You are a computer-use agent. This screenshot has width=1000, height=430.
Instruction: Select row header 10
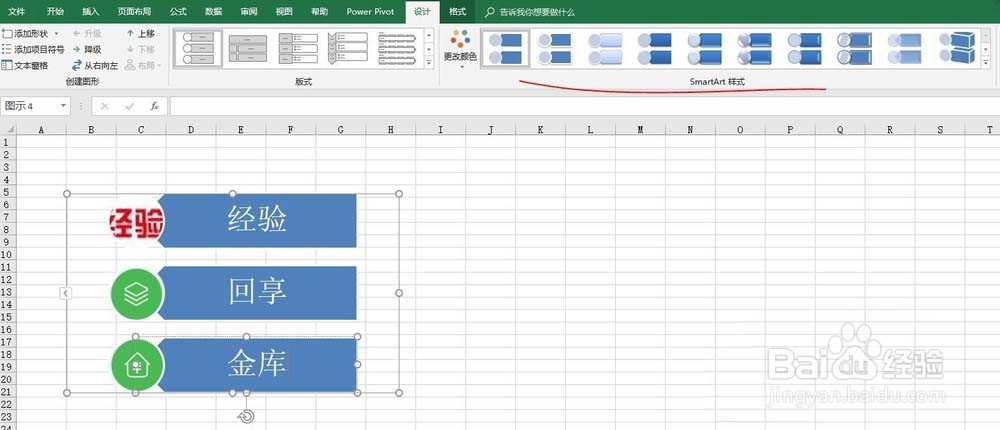(8, 254)
